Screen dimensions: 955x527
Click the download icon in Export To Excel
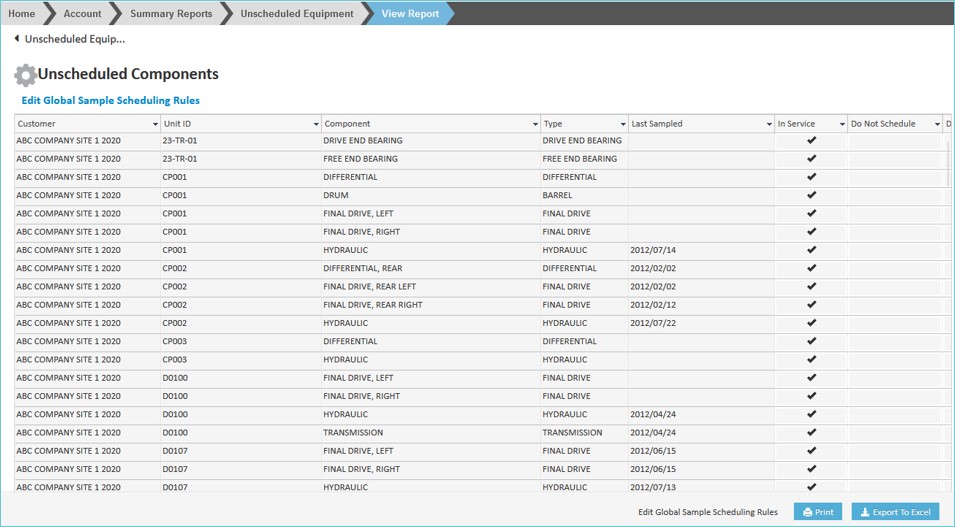click(x=866, y=512)
